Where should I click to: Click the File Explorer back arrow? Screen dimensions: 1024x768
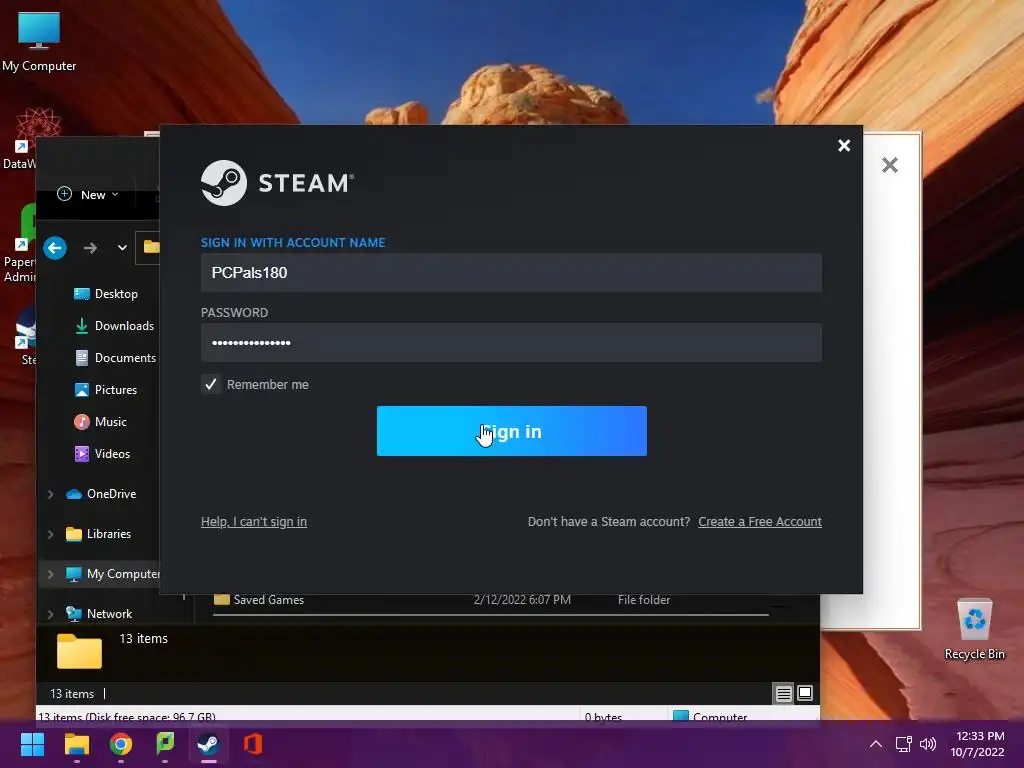(55, 248)
